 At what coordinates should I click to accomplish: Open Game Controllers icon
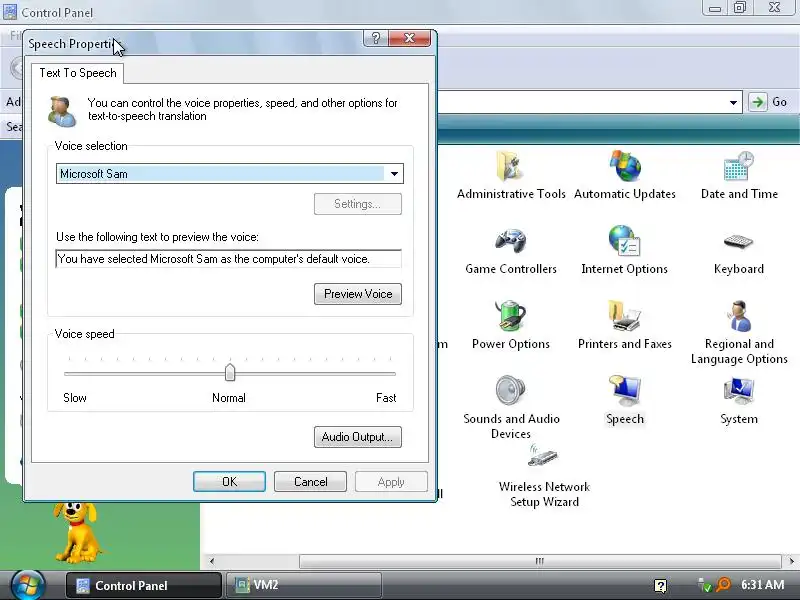click(x=511, y=241)
